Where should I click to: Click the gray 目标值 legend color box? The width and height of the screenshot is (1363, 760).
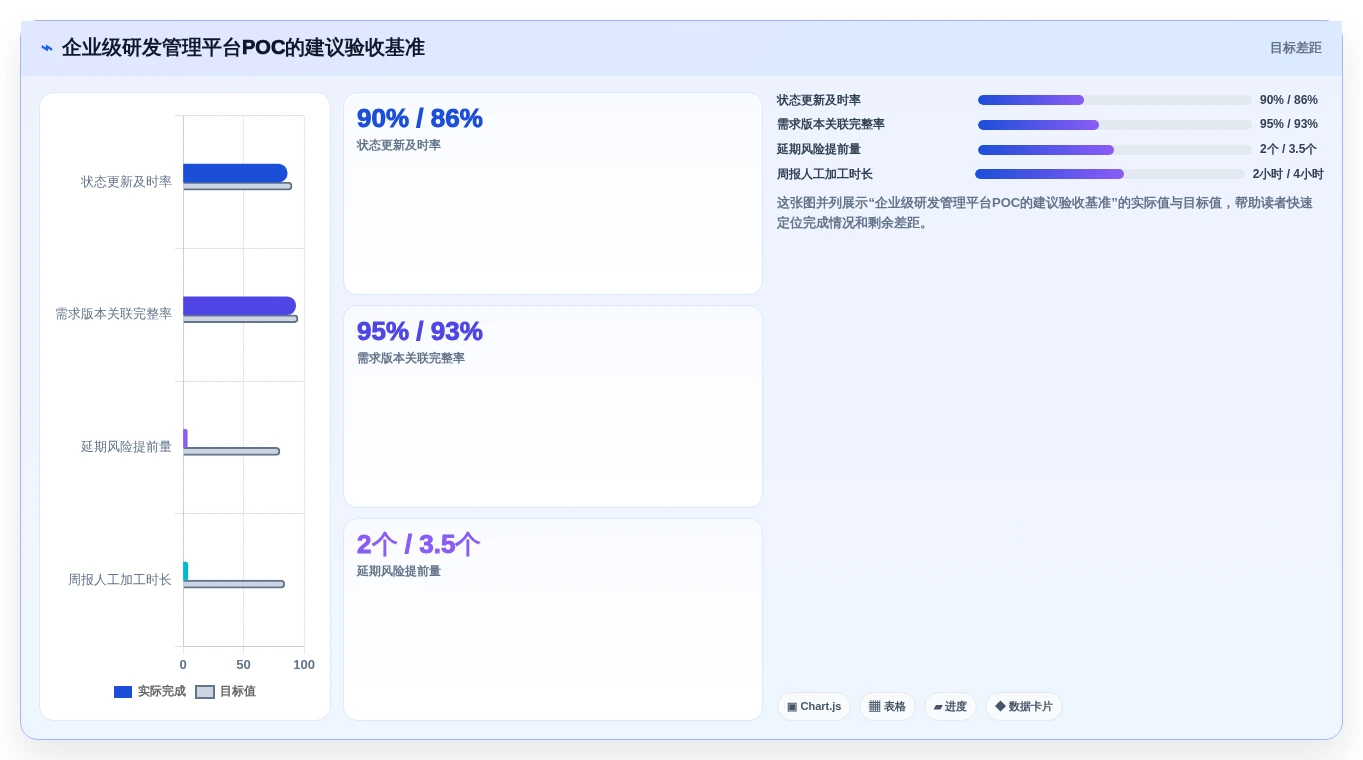(x=205, y=692)
